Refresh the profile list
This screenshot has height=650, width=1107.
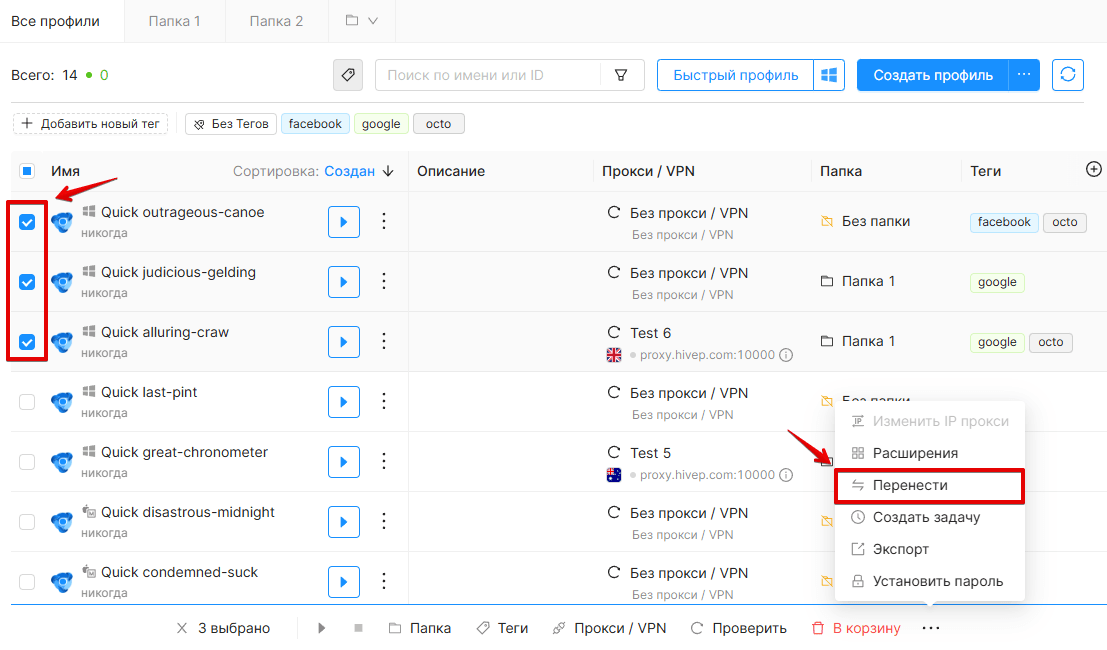(1067, 75)
